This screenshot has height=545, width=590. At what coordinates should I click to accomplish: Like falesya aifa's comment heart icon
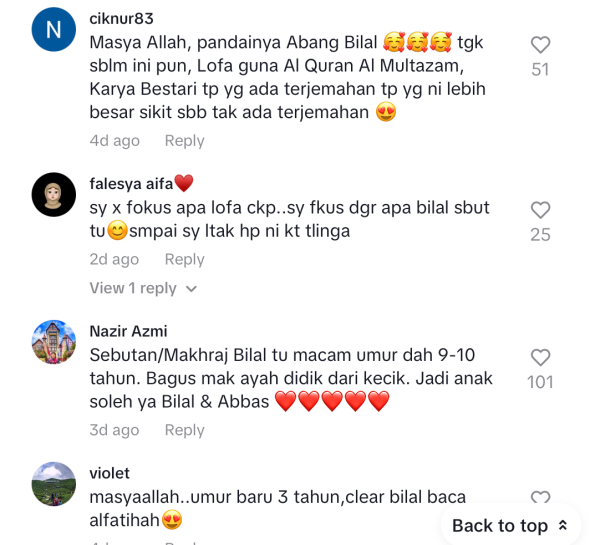540,210
